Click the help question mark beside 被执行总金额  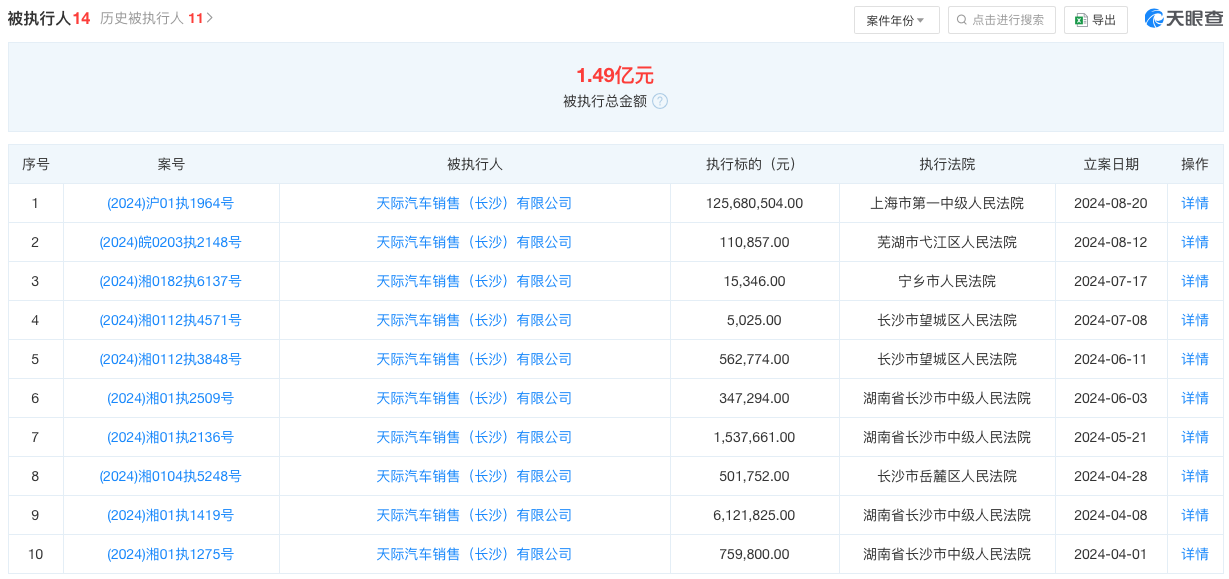[x=660, y=101]
